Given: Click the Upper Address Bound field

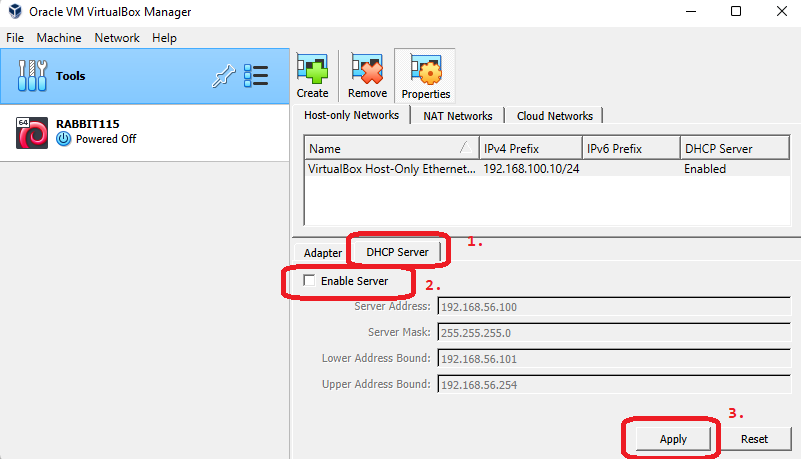Looking at the screenshot, I should pos(614,385).
